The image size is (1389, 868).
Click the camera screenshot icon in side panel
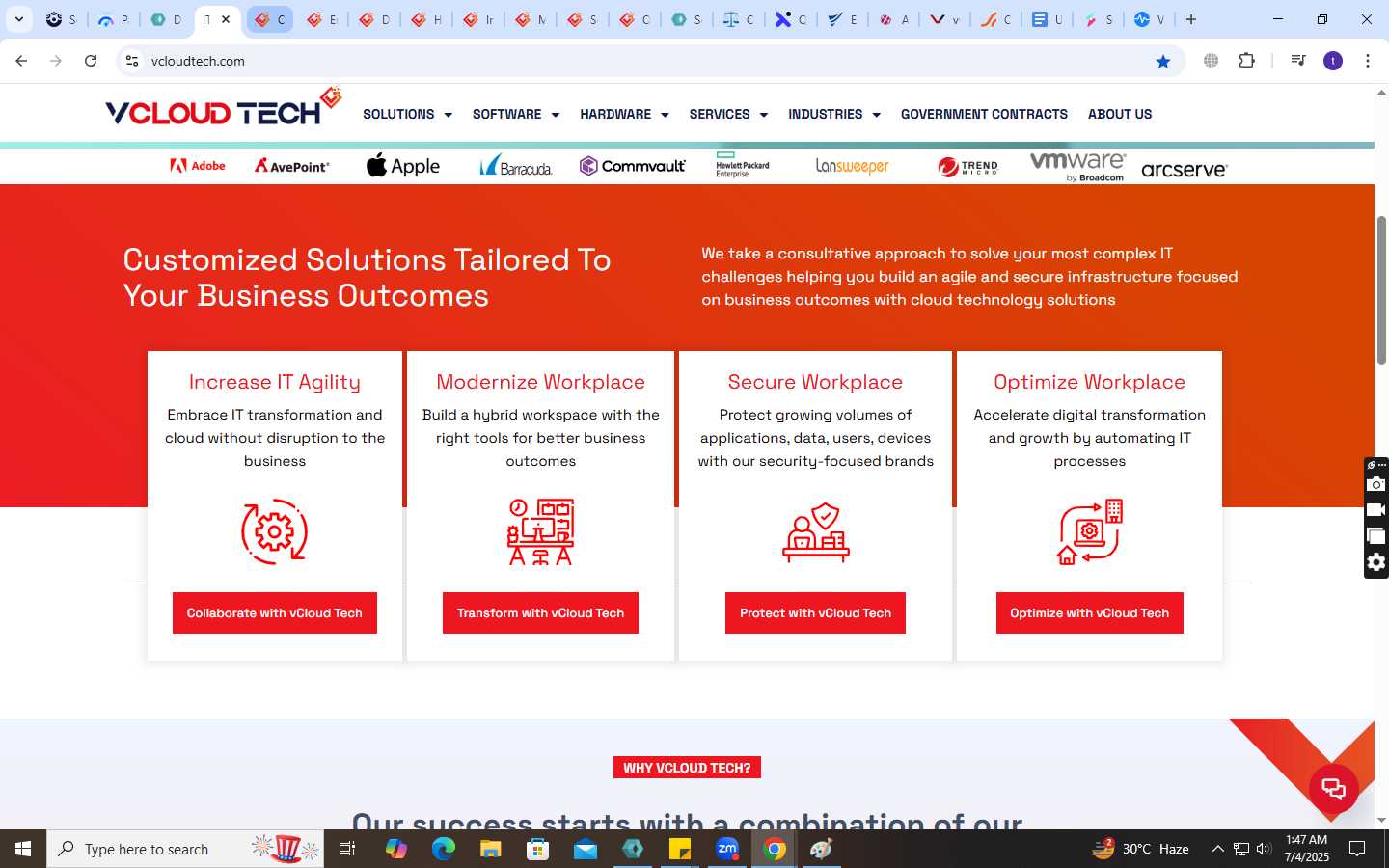point(1376,484)
